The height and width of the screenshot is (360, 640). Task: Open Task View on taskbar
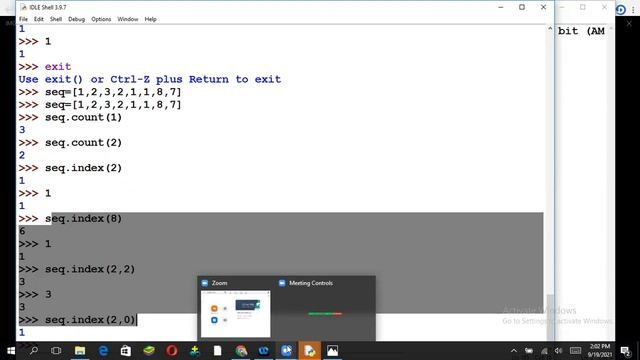tap(56, 351)
